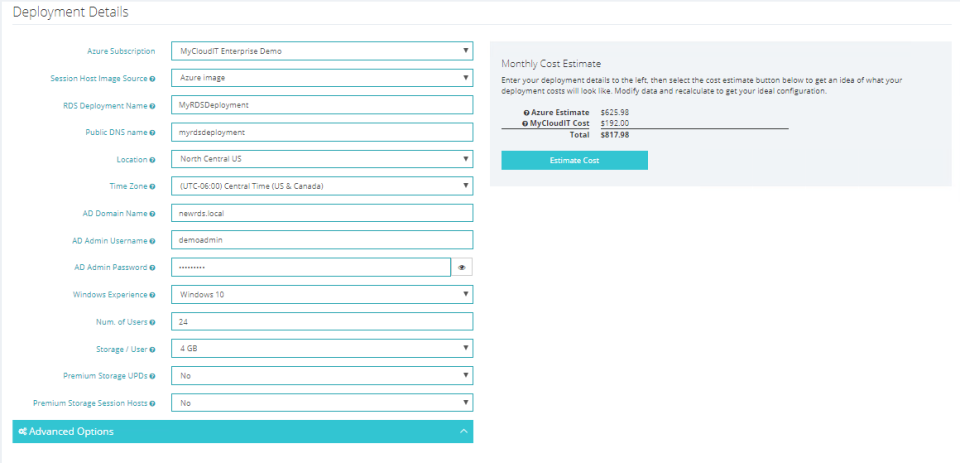The height and width of the screenshot is (463, 960).
Task: Click AD Domain Name field newrds.local
Action: click(322, 213)
